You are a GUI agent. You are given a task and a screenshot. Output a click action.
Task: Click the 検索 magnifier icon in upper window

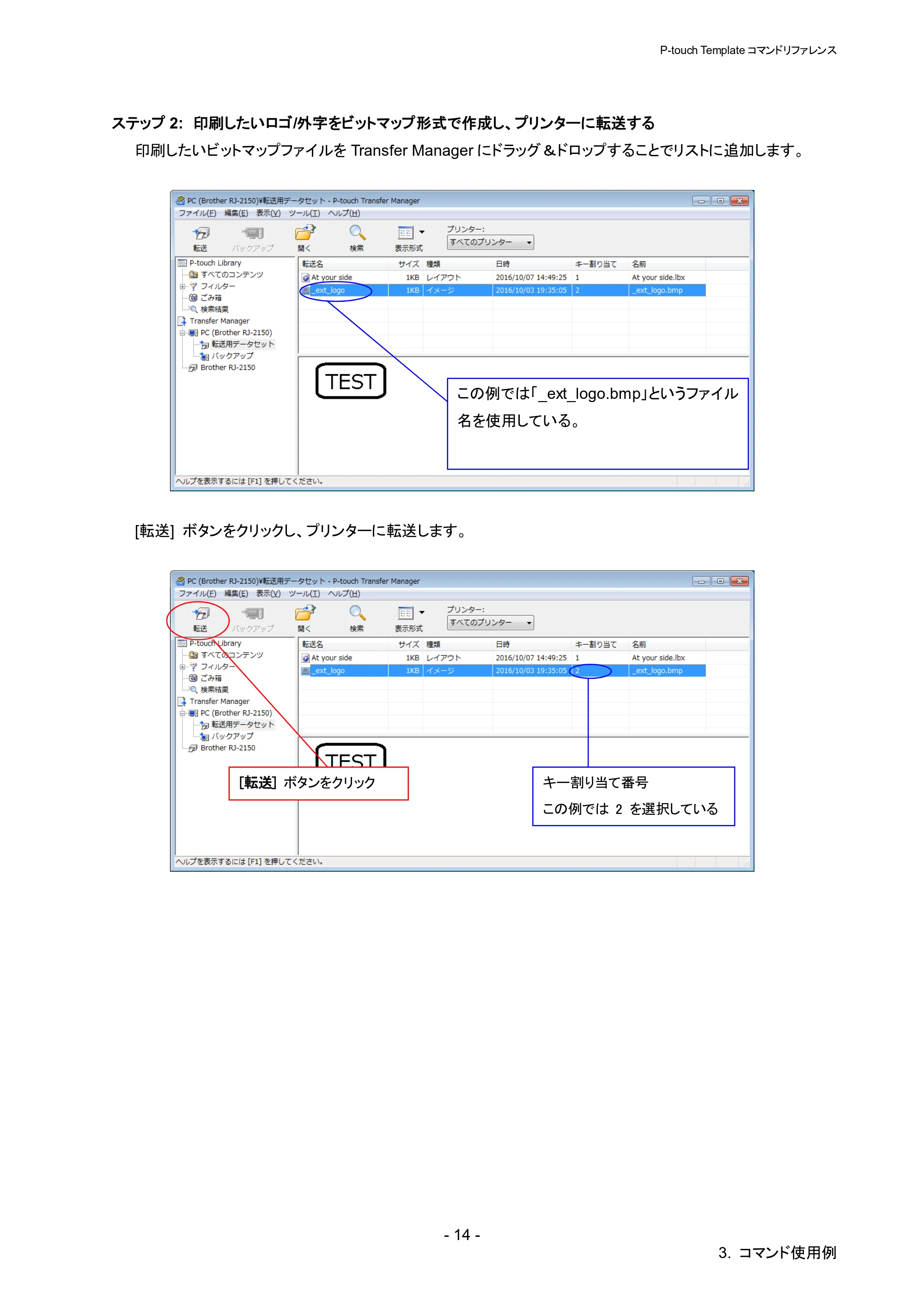click(357, 233)
